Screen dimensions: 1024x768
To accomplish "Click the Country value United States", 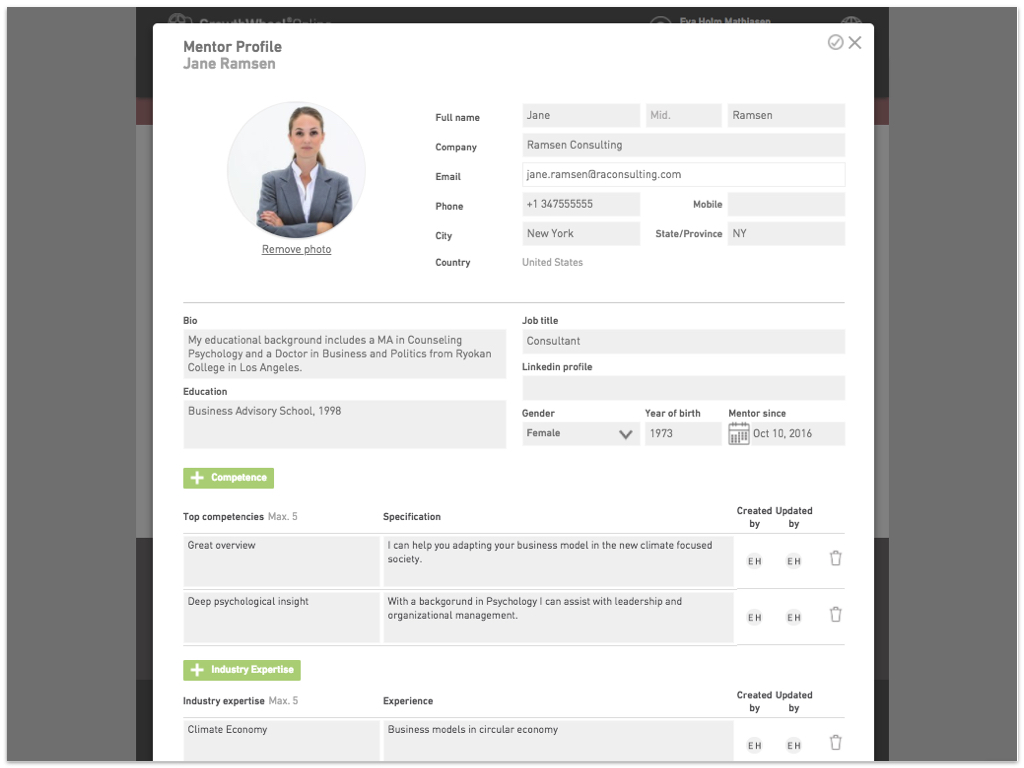I will [x=552, y=263].
